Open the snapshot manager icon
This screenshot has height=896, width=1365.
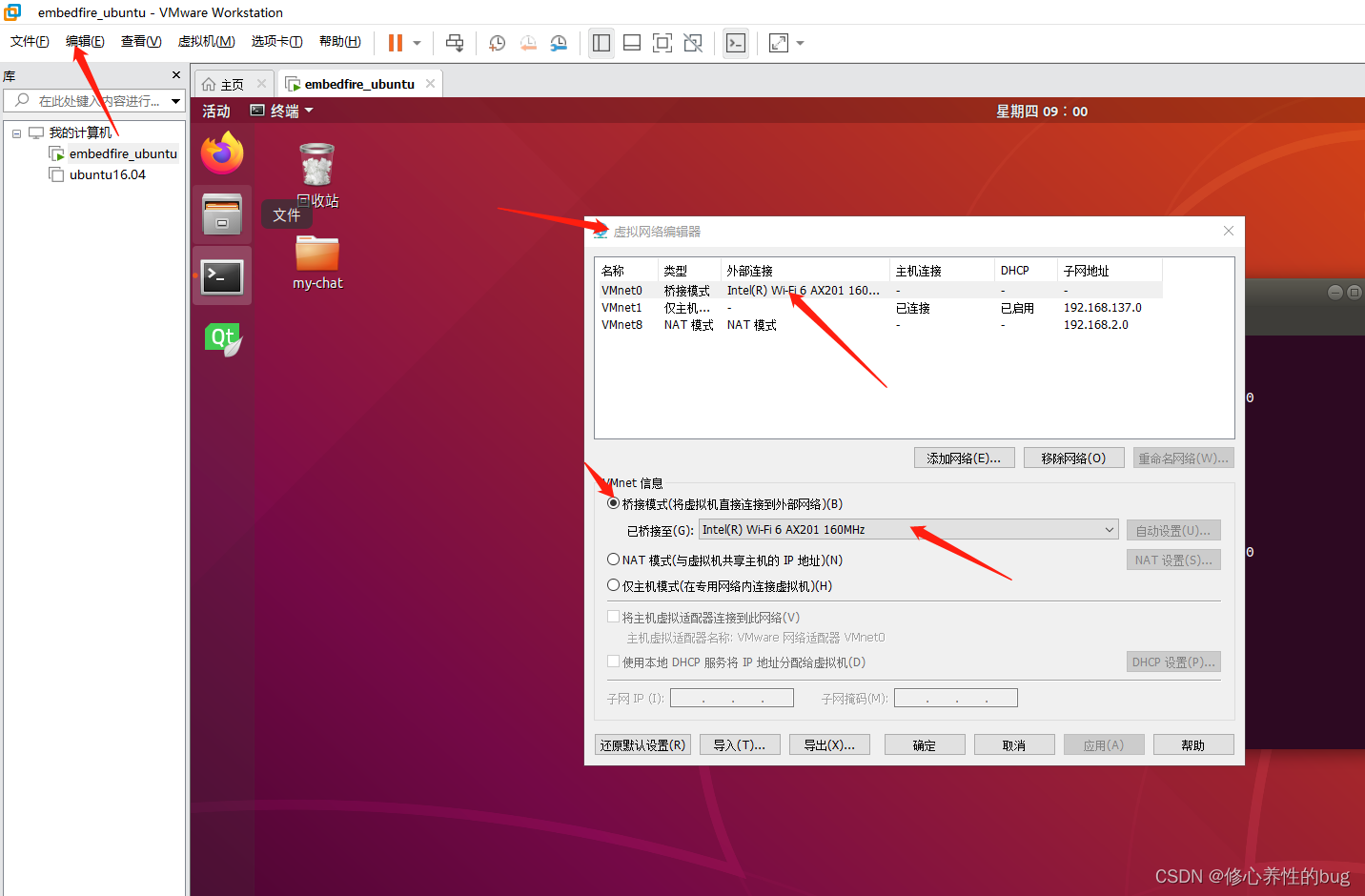(559, 43)
